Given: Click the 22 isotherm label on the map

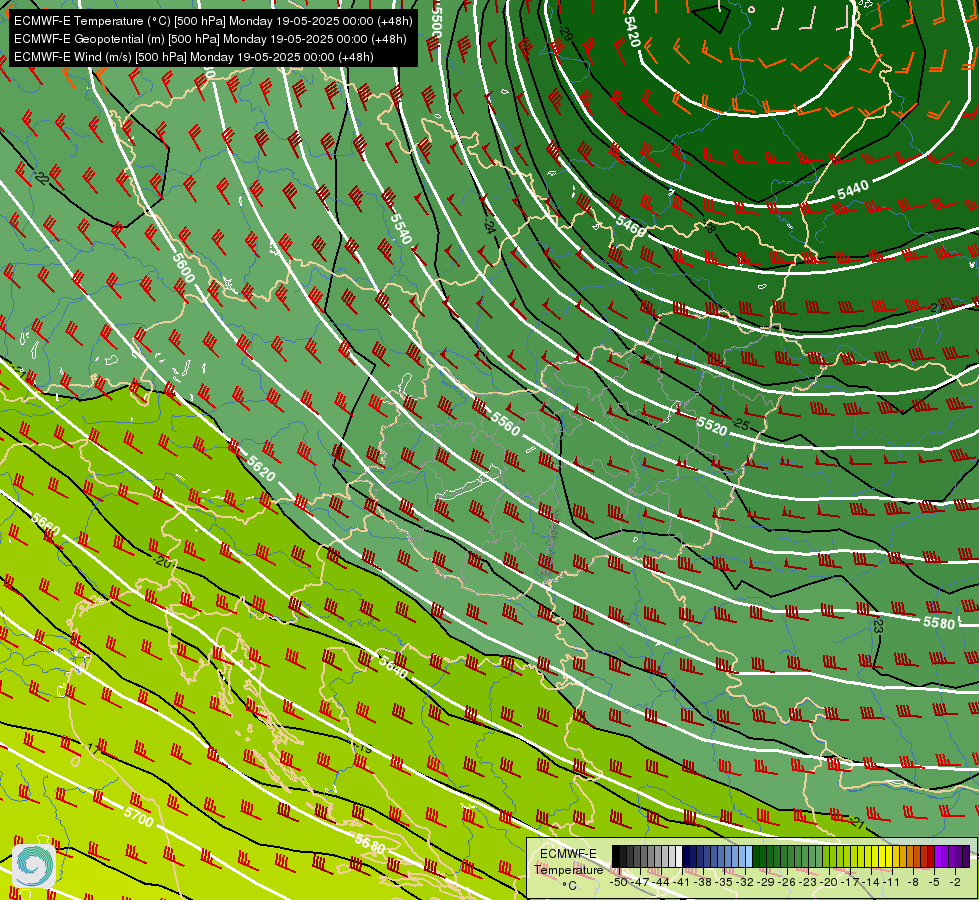Looking at the screenshot, I should click(x=41, y=178).
